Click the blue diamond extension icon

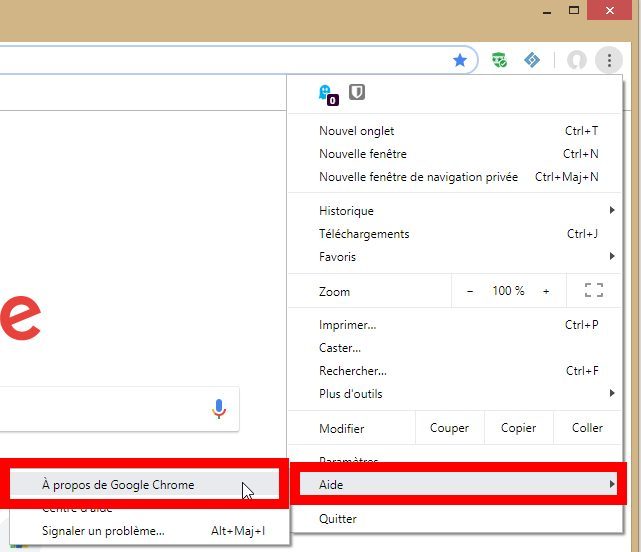point(532,60)
